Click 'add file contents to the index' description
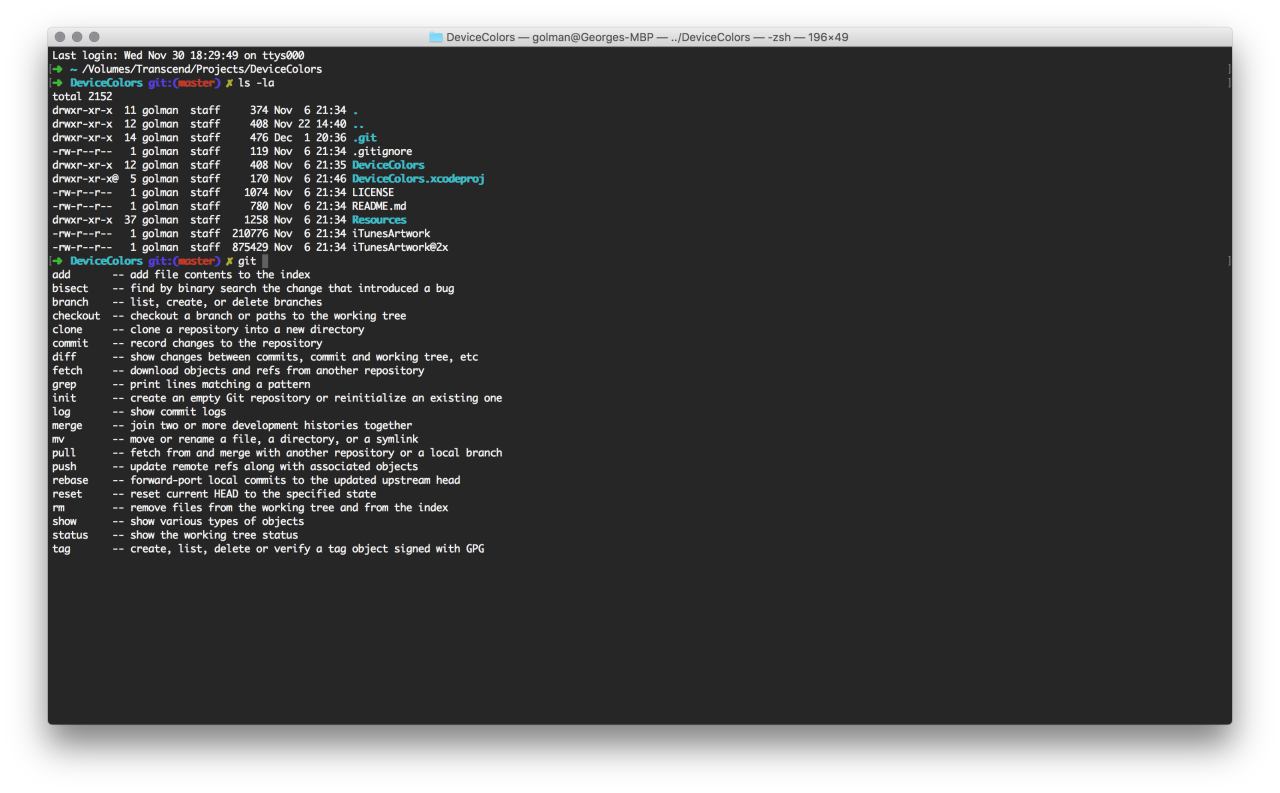The image size is (1280, 793). (x=220, y=275)
